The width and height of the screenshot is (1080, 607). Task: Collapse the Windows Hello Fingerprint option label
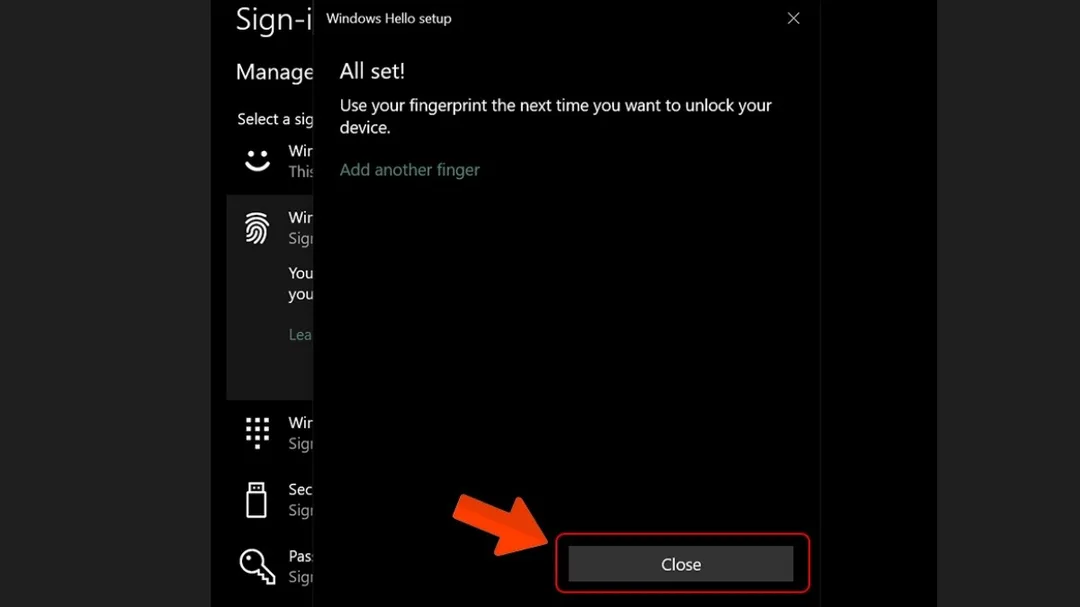point(300,218)
